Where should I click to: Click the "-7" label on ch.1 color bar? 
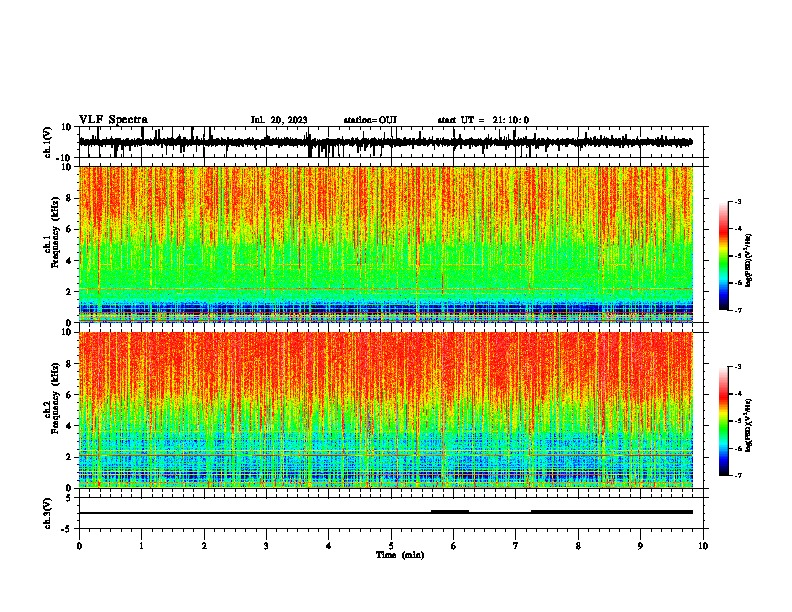pos(738,310)
